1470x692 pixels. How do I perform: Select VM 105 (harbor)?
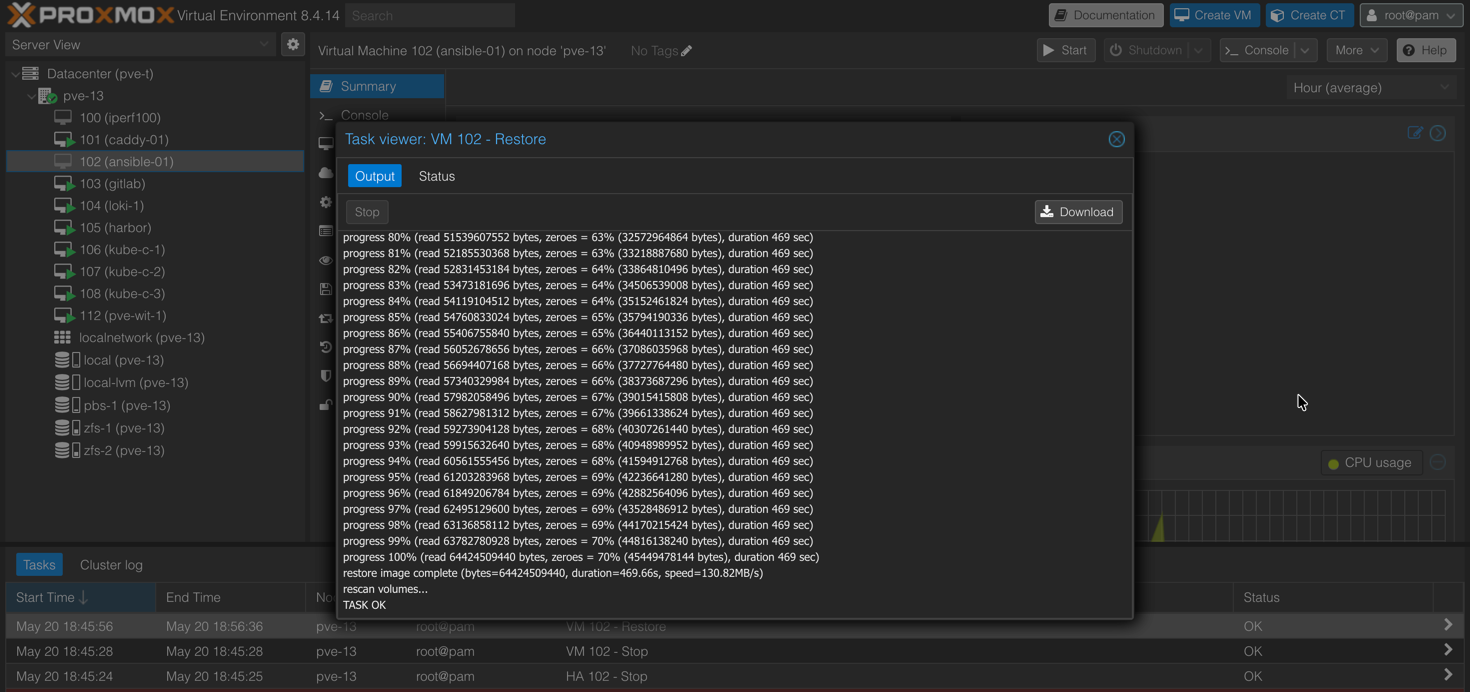click(115, 228)
